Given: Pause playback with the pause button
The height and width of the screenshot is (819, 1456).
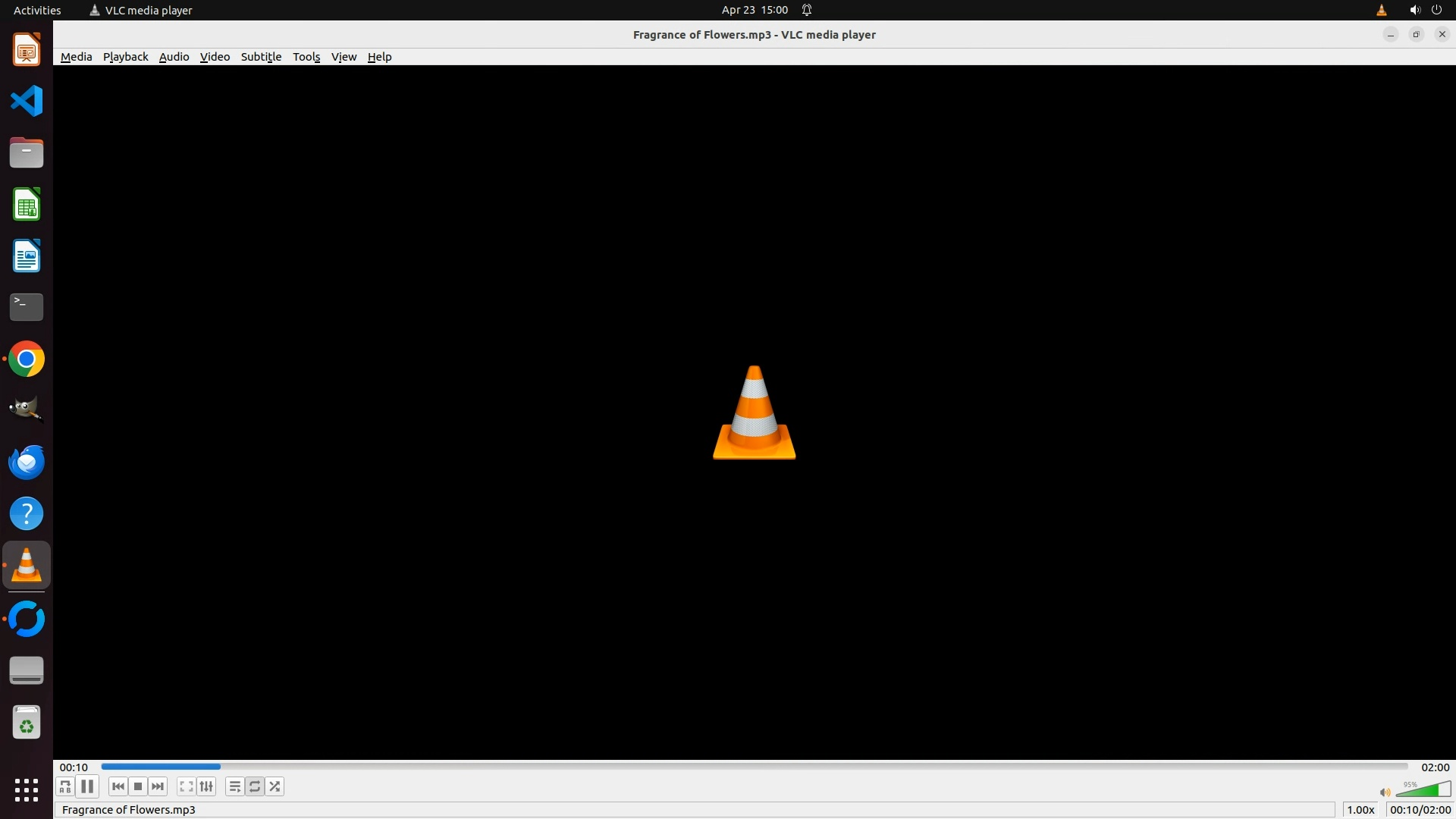Looking at the screenshot, I should 87,786.
